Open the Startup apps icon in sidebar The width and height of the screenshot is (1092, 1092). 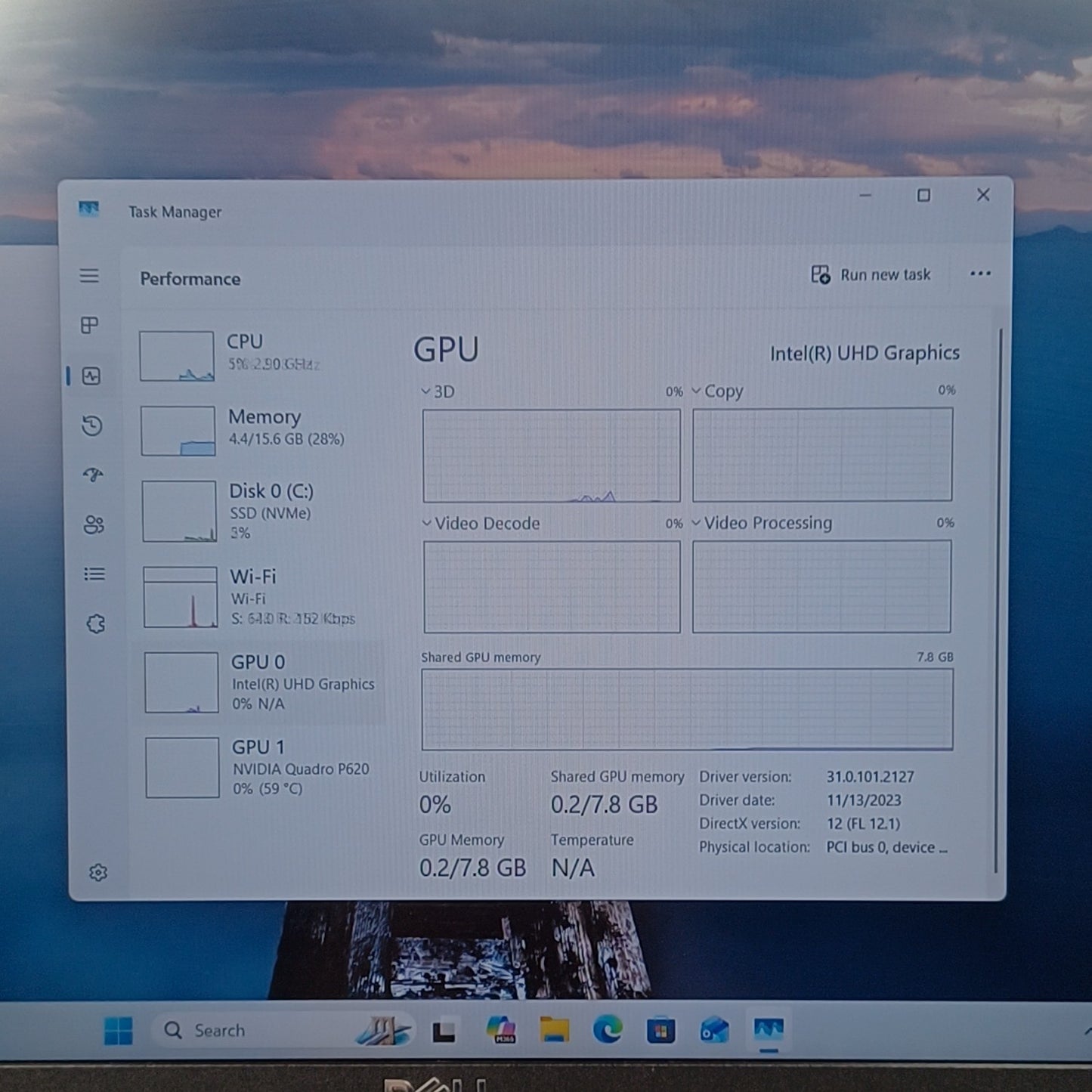point(93,475)
